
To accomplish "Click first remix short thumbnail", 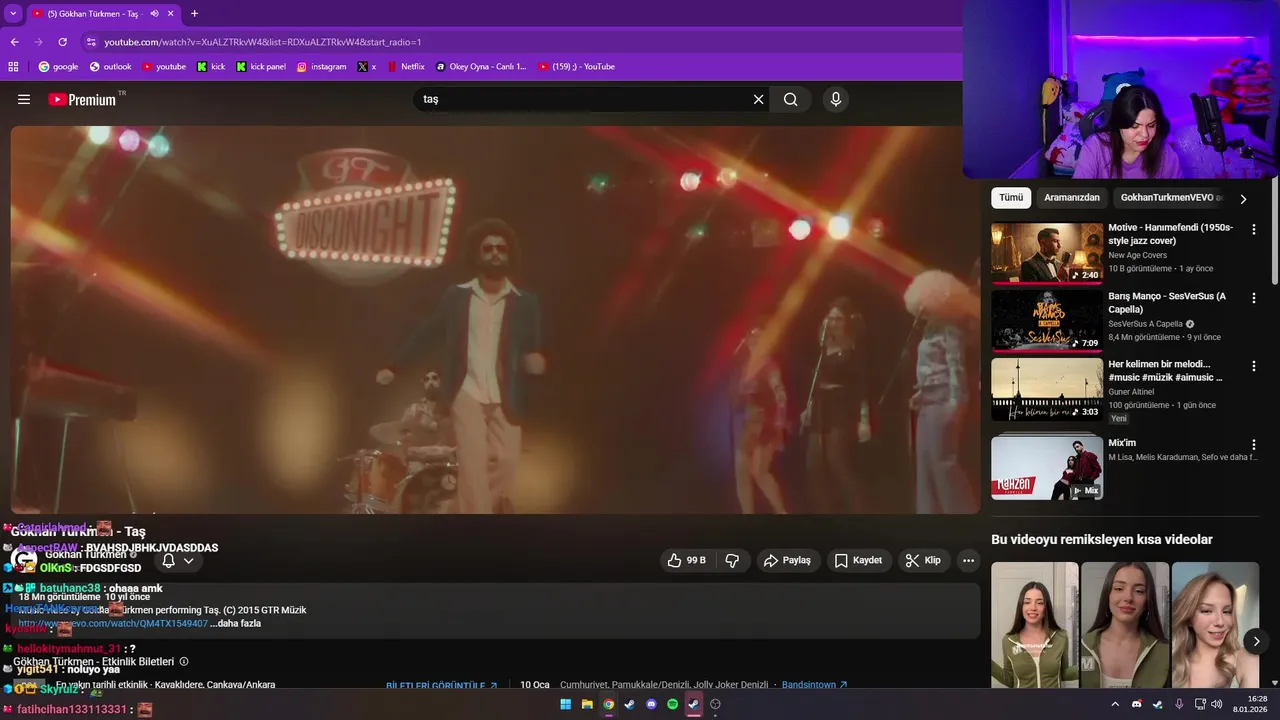I will [1034, 624].
